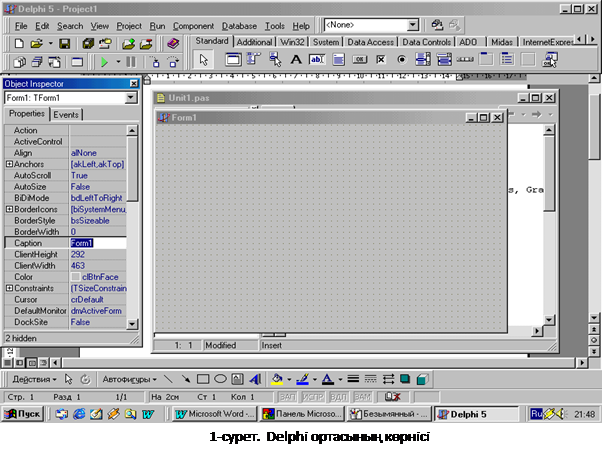This screenshot has width=602, height=455.
Task: Open the Database menu
Action: click(x=239, y=26)
